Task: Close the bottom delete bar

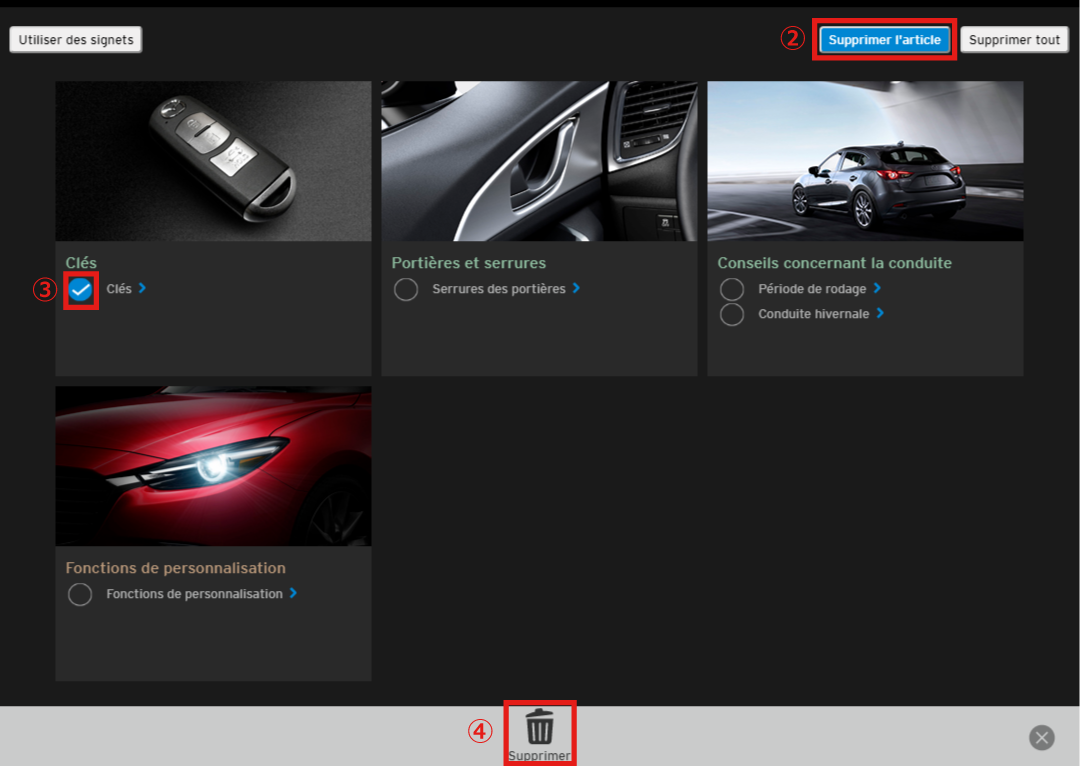Action: (1042, 738)
